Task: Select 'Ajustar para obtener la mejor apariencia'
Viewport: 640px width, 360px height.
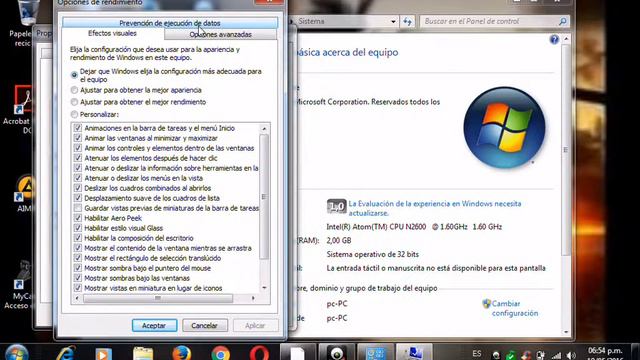Action: pos(74,90)
